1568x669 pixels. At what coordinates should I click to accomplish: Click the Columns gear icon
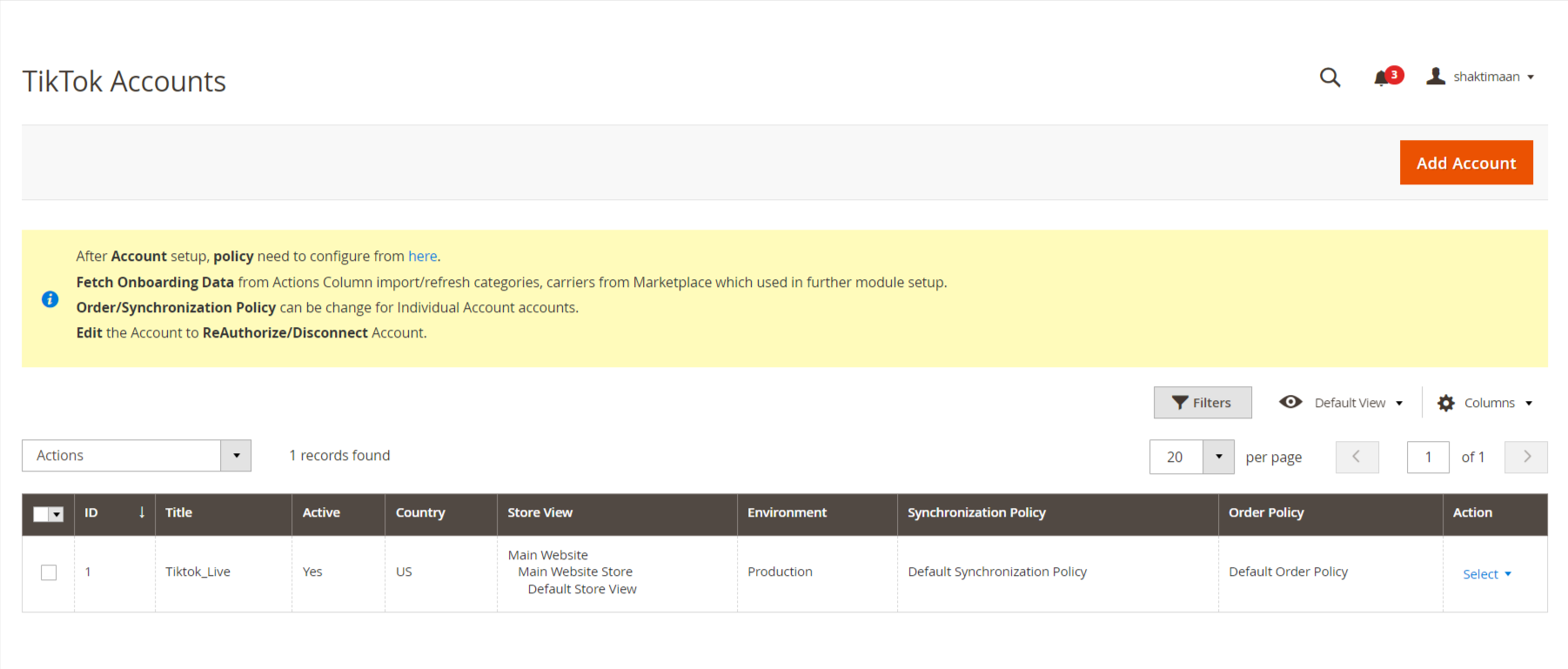pyautogui.click(x=1446, y=403)
